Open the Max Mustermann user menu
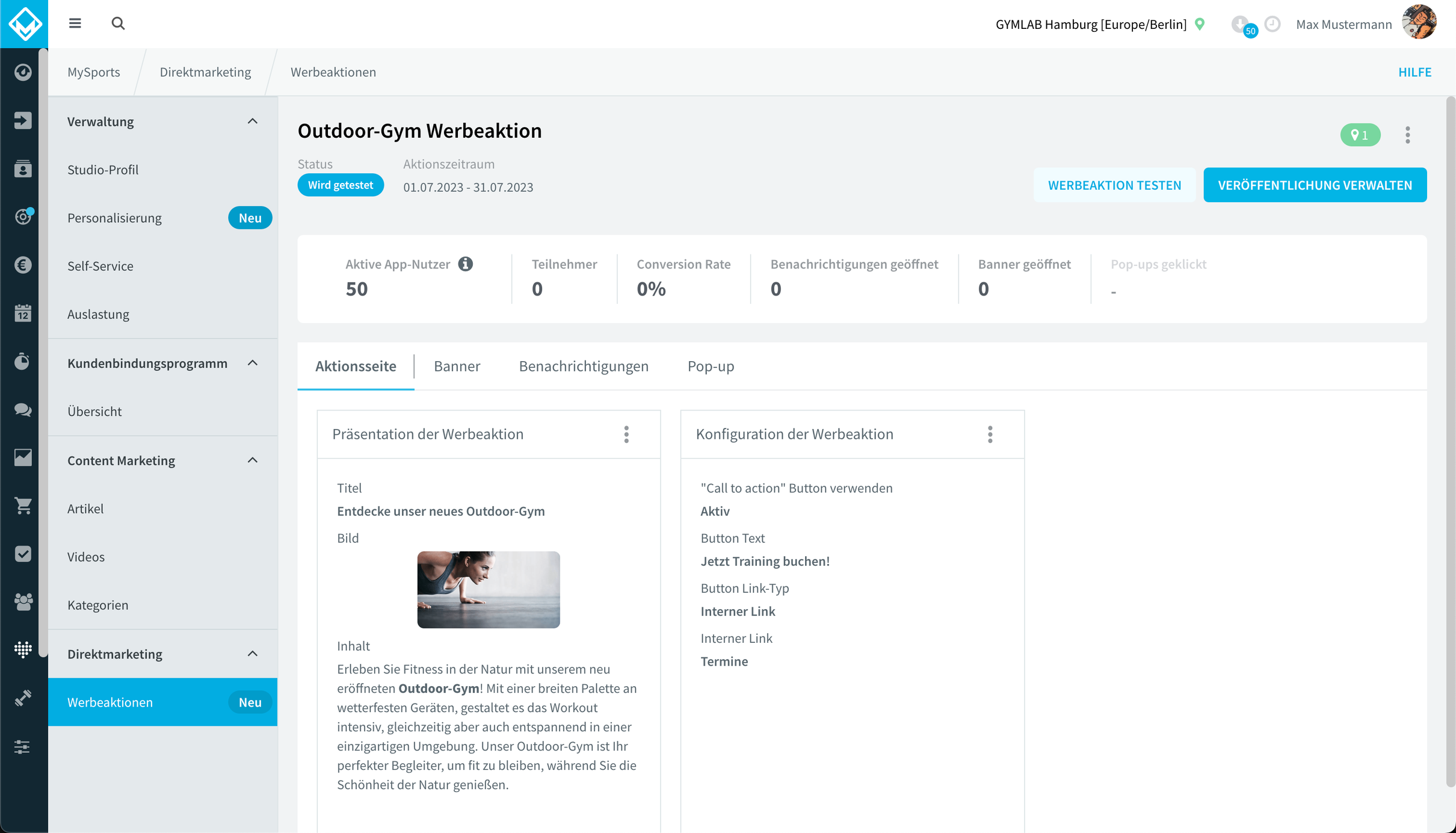This screenshot has height=833, width=1456. (x=1344, y=24)
